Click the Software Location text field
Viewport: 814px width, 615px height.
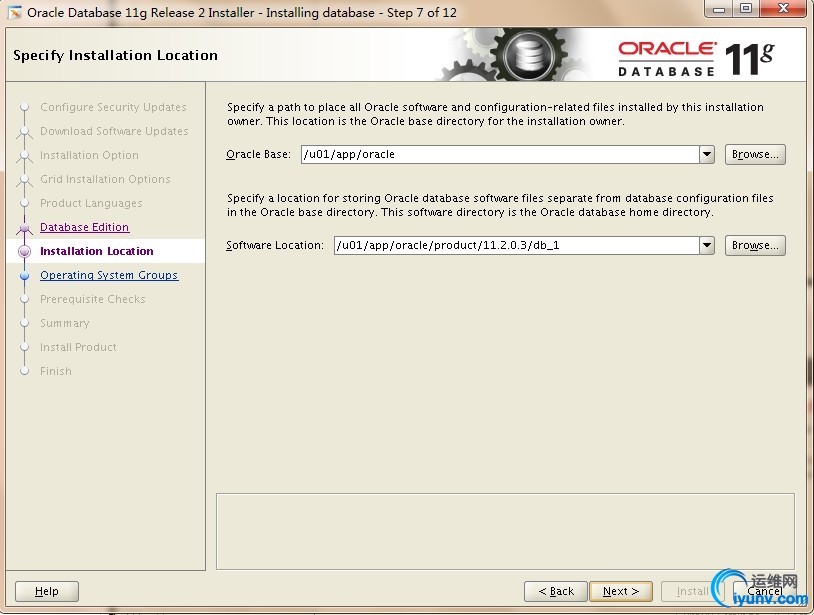(517, 245)
